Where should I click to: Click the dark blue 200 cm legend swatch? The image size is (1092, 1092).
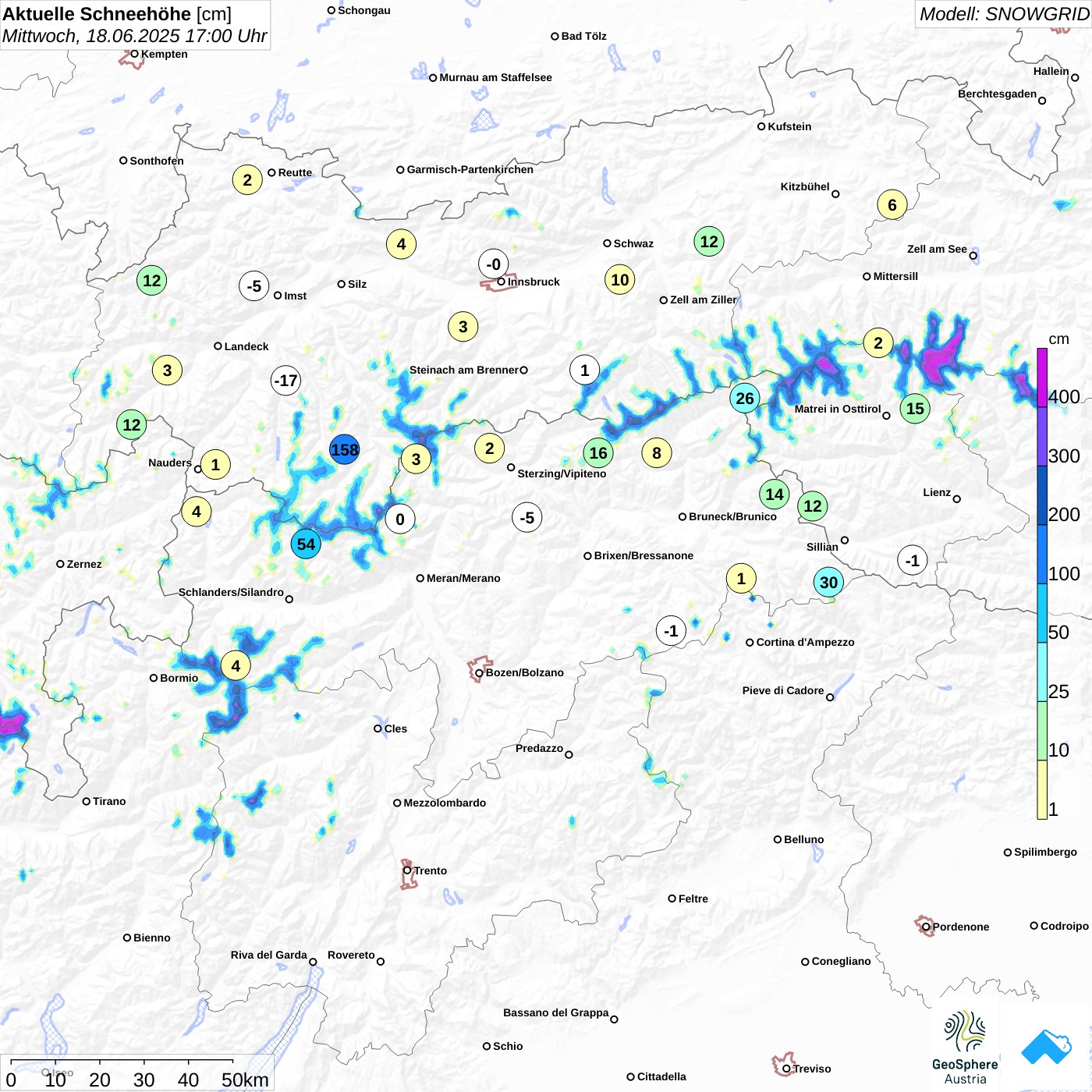(1042, 495)
